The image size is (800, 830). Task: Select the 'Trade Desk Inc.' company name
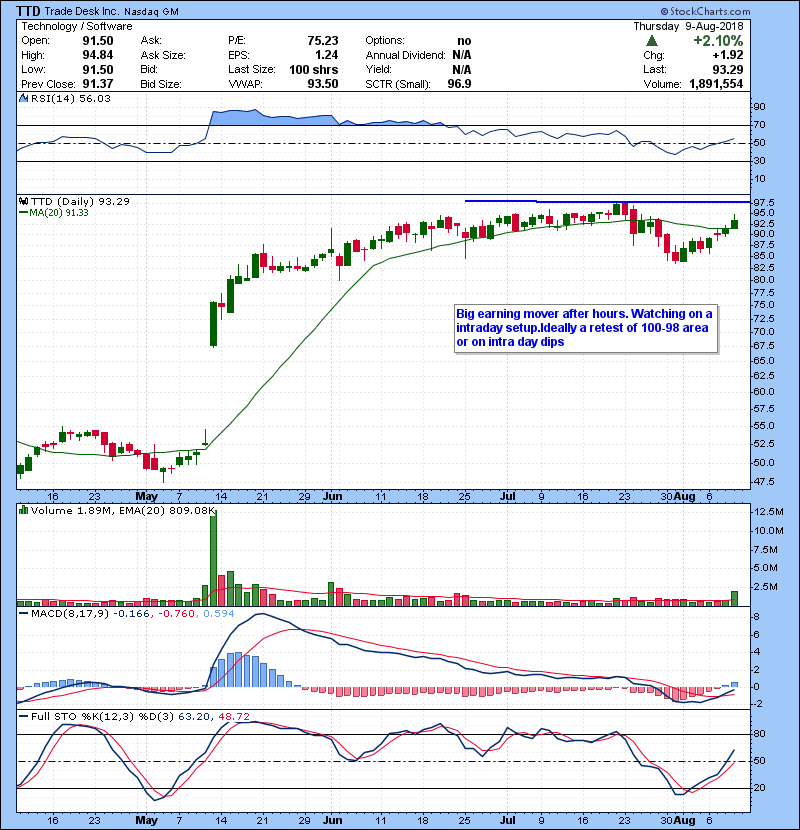click(82, 11)
